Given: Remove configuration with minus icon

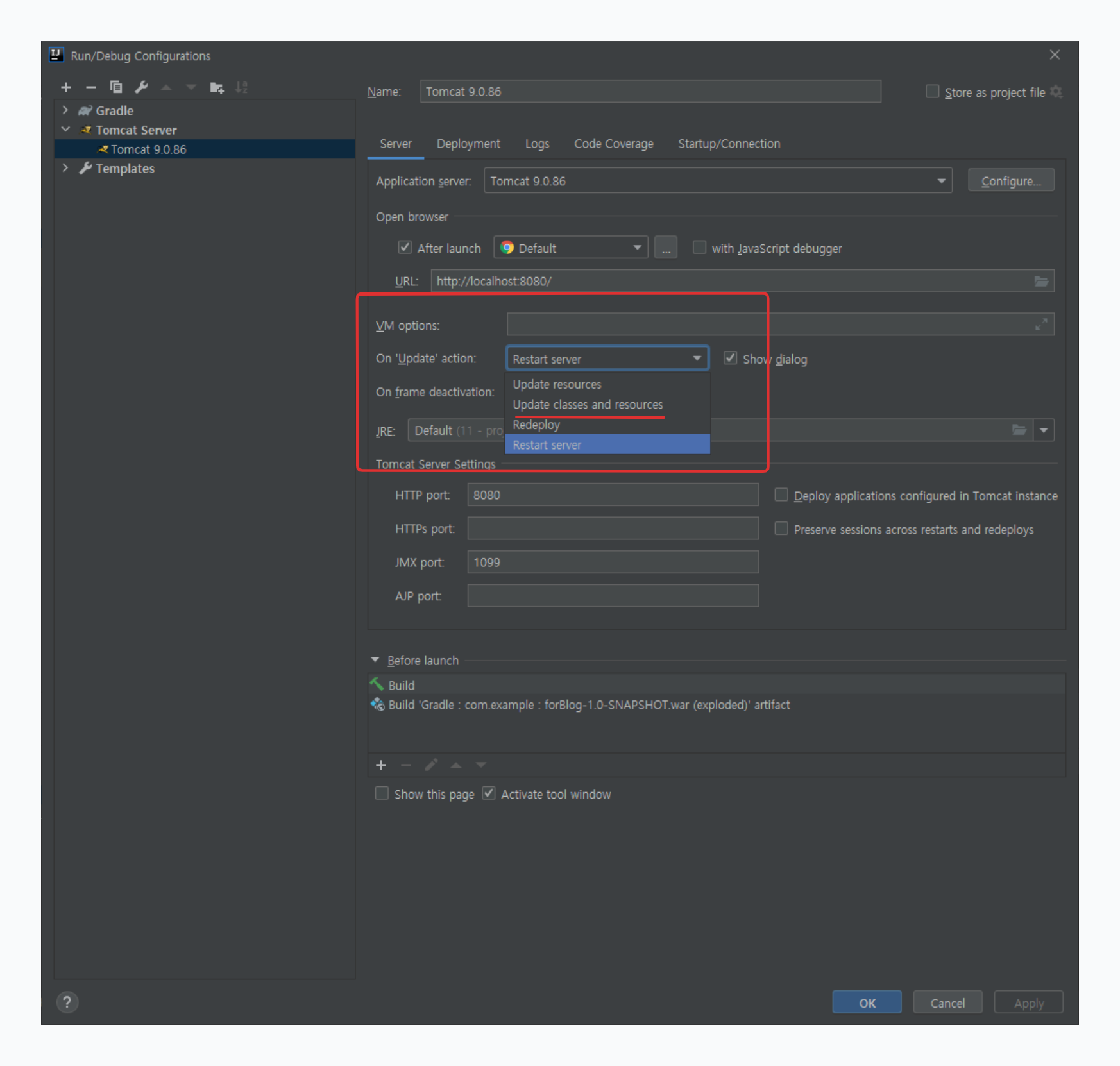Looking at the screenshot, I should [91, 87].
